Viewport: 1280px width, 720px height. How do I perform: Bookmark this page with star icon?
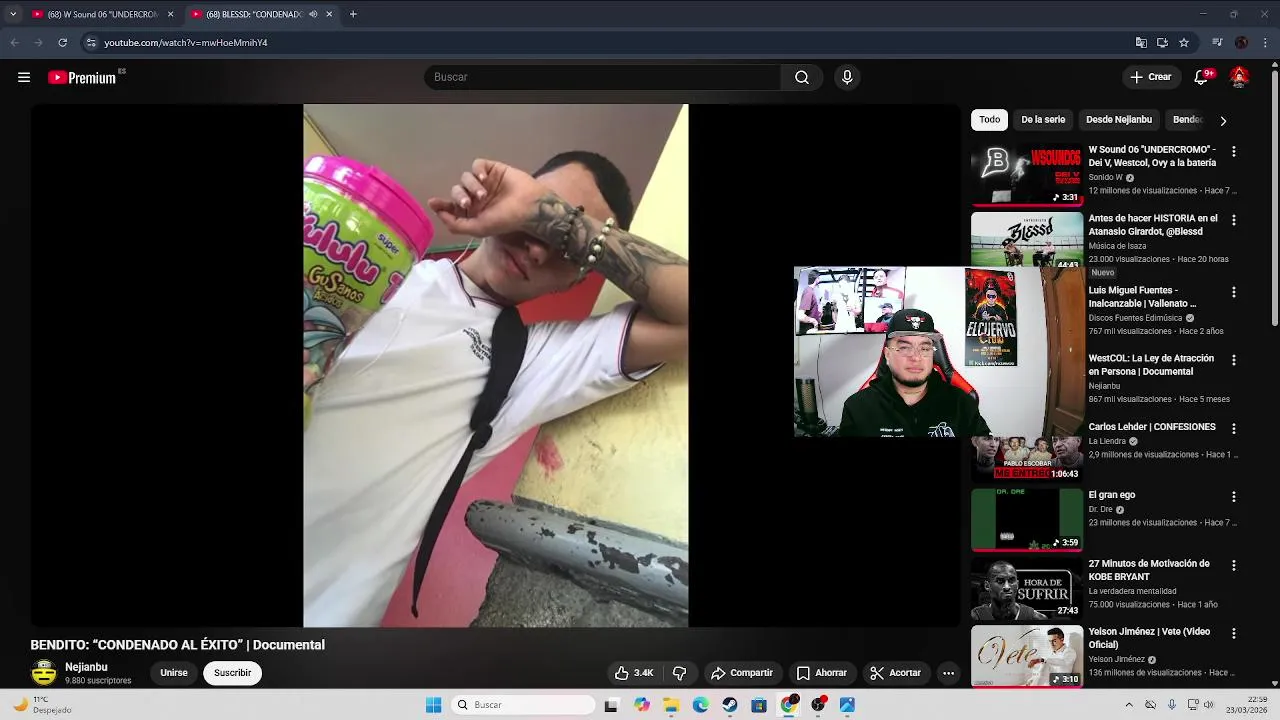[x=1184, y=43]
